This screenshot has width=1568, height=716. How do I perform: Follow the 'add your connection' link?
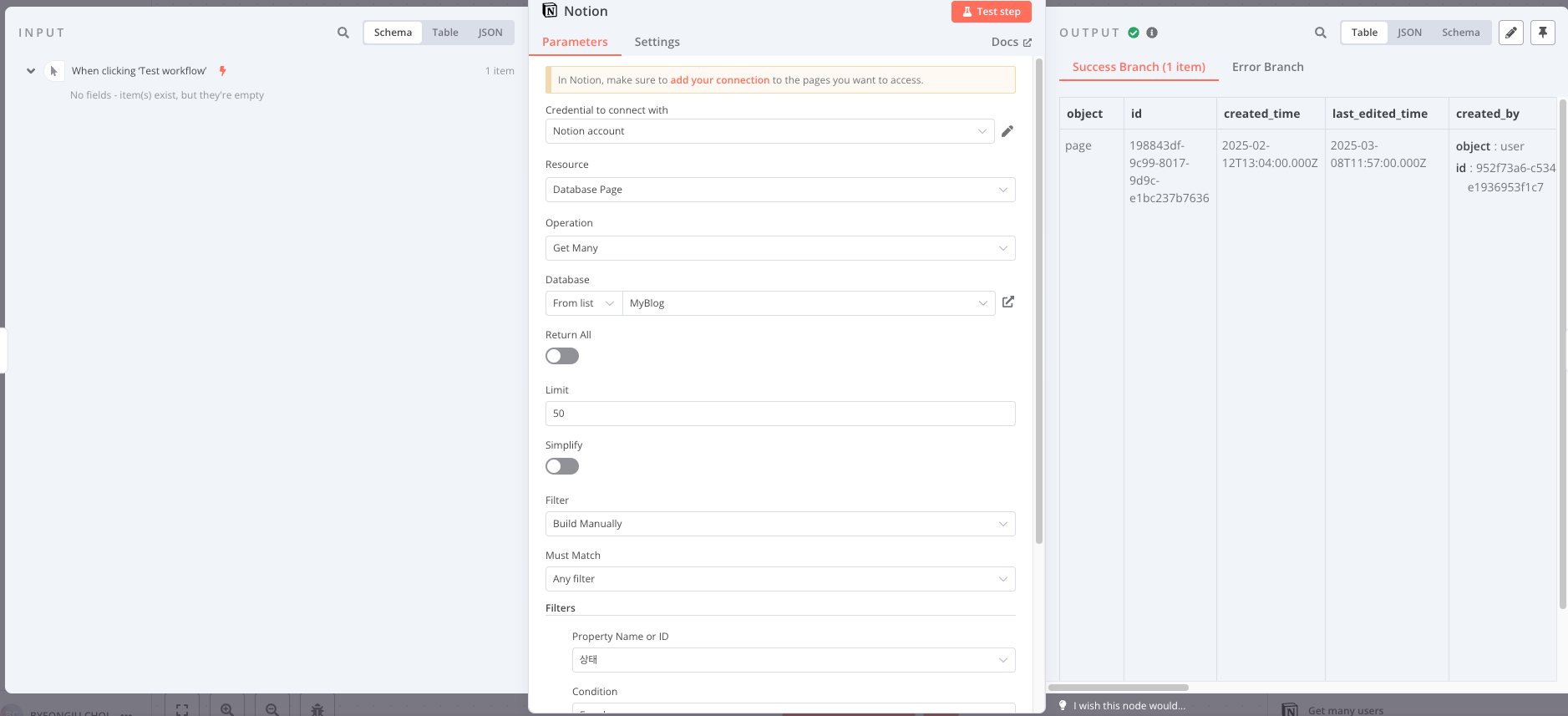point(719,80)
